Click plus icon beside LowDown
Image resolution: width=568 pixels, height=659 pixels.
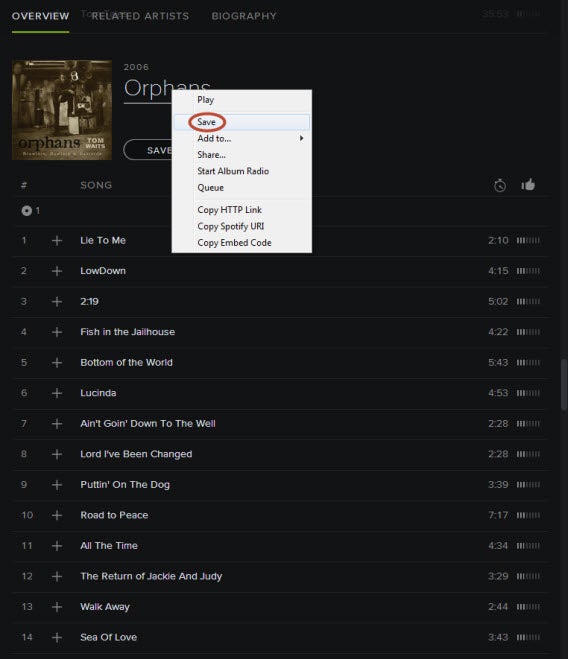57,271
